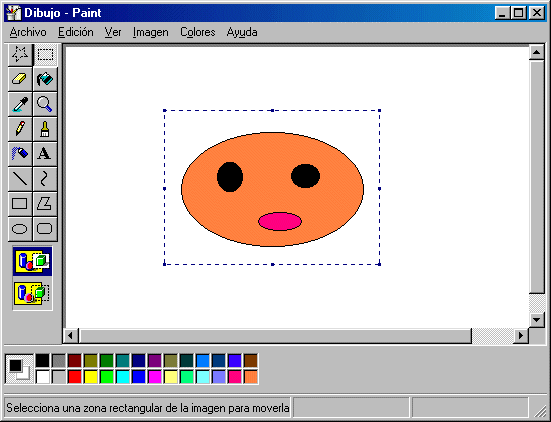The image size is (551, 422).
Task: Expand the Colores menu
Action: click(197, 32)
